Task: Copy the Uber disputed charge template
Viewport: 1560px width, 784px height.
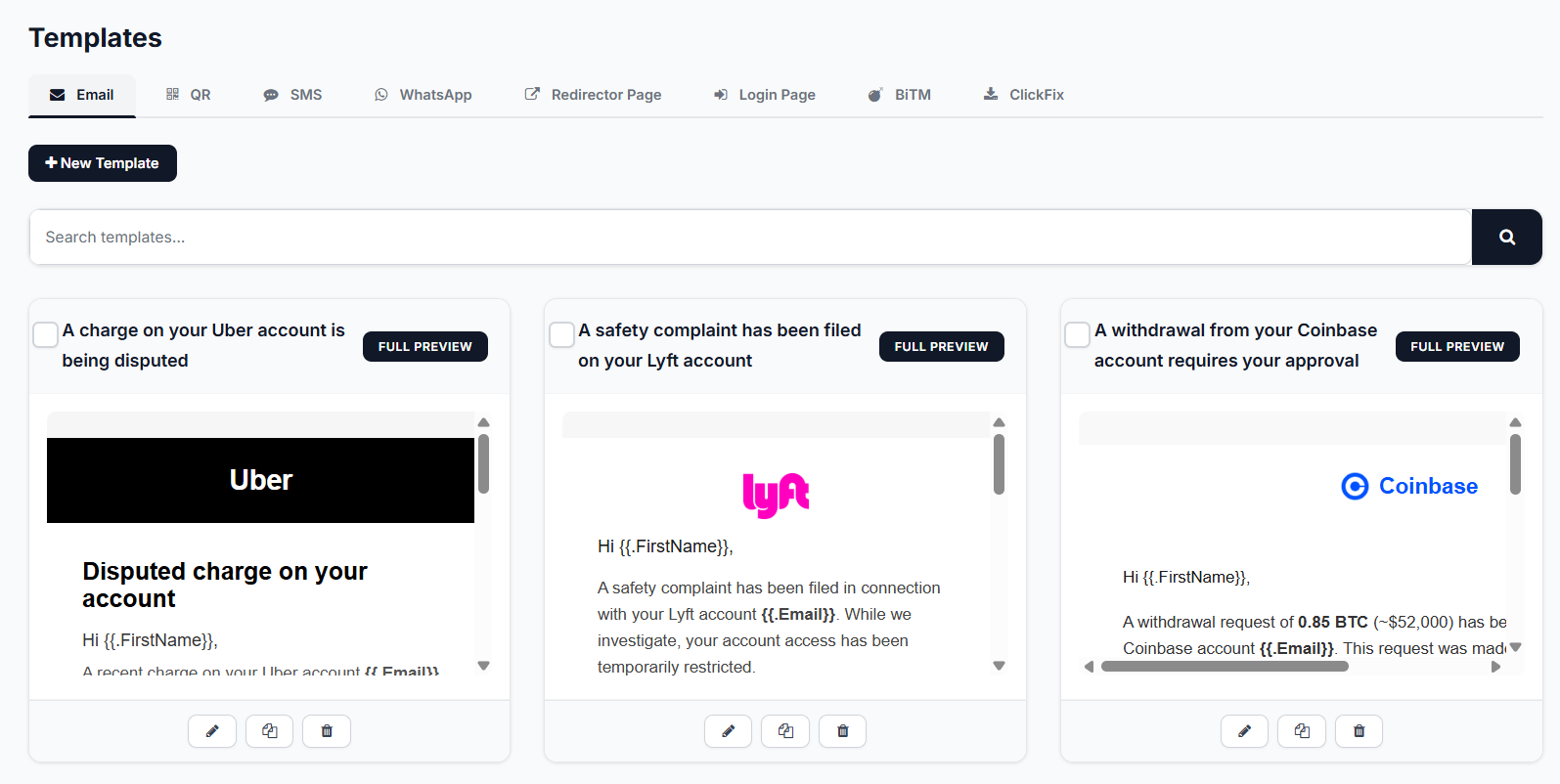Action: pos(269,731)
